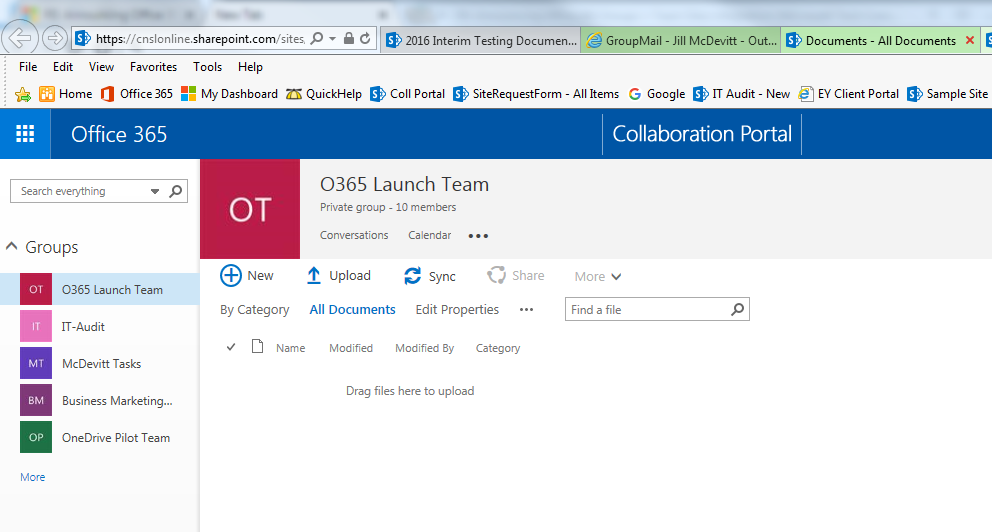Open the My Dashboard bookmark
Screen dimensions: 992x532
click(229, 94)
